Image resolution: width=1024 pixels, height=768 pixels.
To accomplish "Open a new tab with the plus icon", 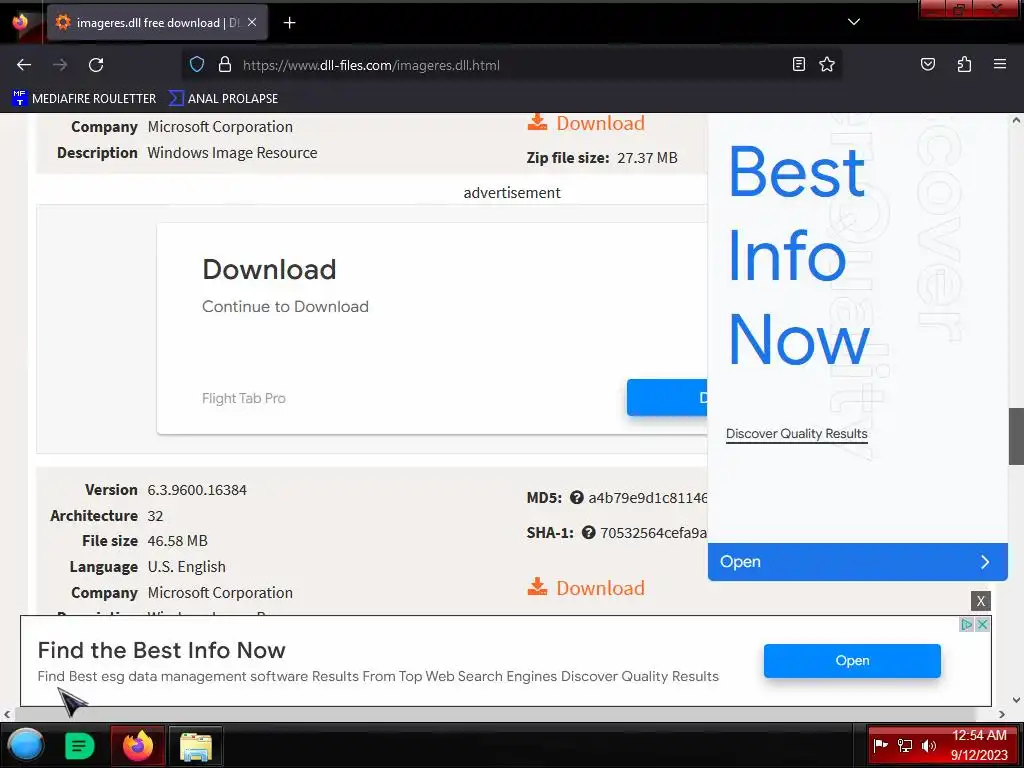I will [x=289, y=23].
